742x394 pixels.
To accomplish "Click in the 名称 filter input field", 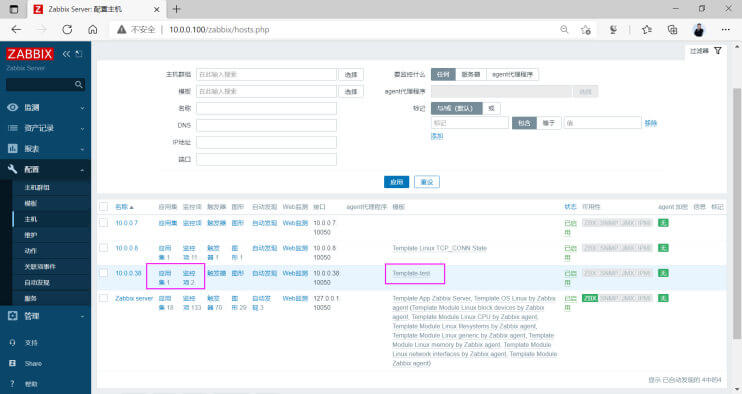I will pyautogui.click(x=266, y=108).
